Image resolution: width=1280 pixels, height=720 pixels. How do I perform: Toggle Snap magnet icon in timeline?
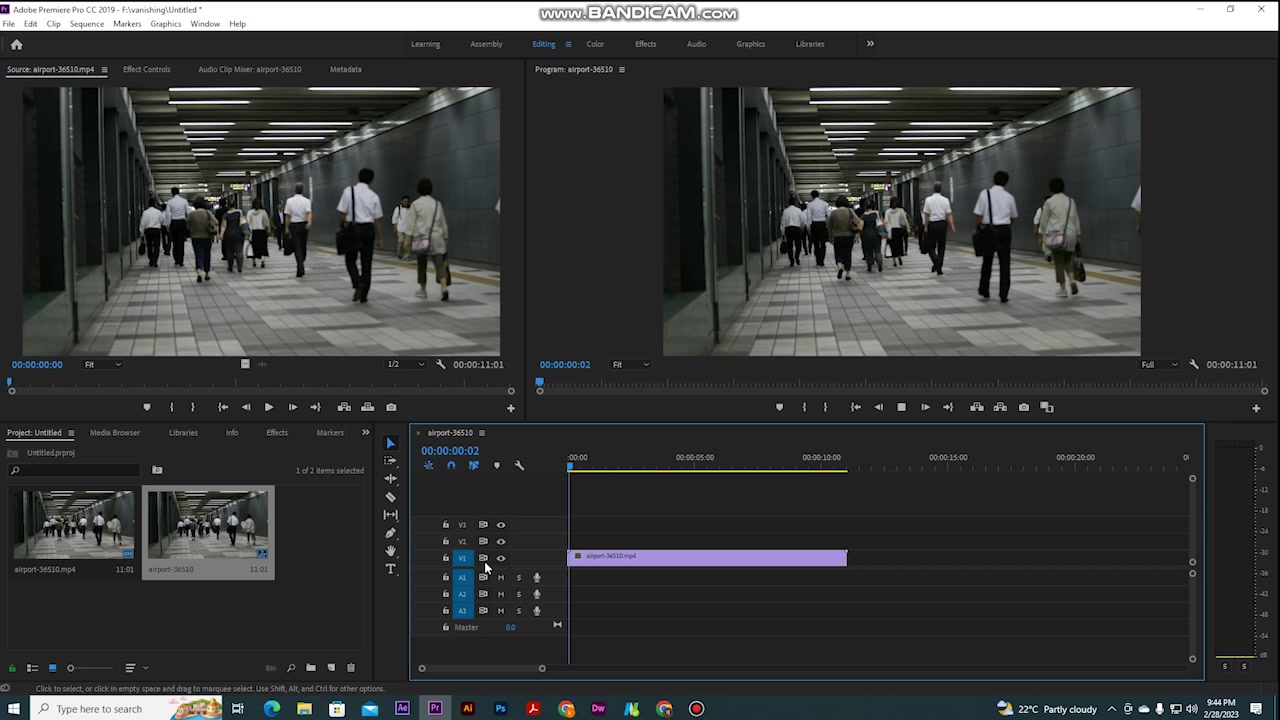pos(451,466)
